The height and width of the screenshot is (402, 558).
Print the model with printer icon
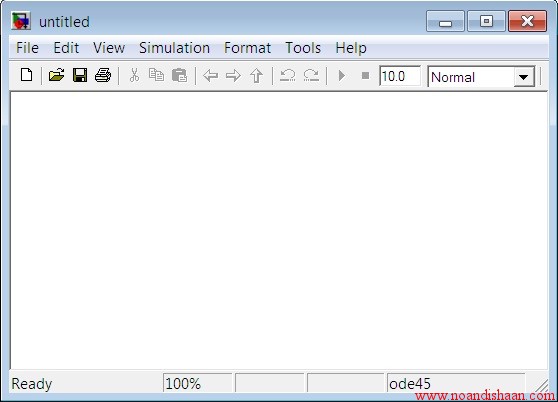pos(103,75)
